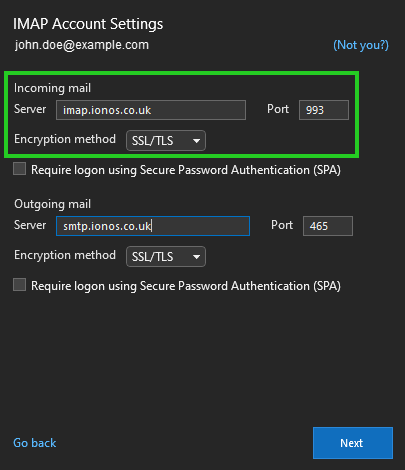The height and width of the screenshot is (470, 405).
Task: Enable SPA for outgoing mail
Action: point(19,285)
